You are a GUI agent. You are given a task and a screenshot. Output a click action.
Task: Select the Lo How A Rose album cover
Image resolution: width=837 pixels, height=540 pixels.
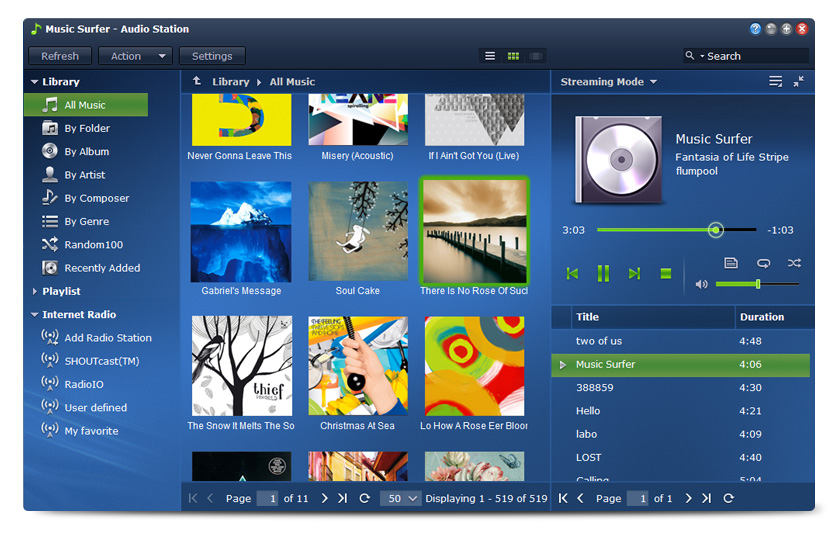(474, 366)
